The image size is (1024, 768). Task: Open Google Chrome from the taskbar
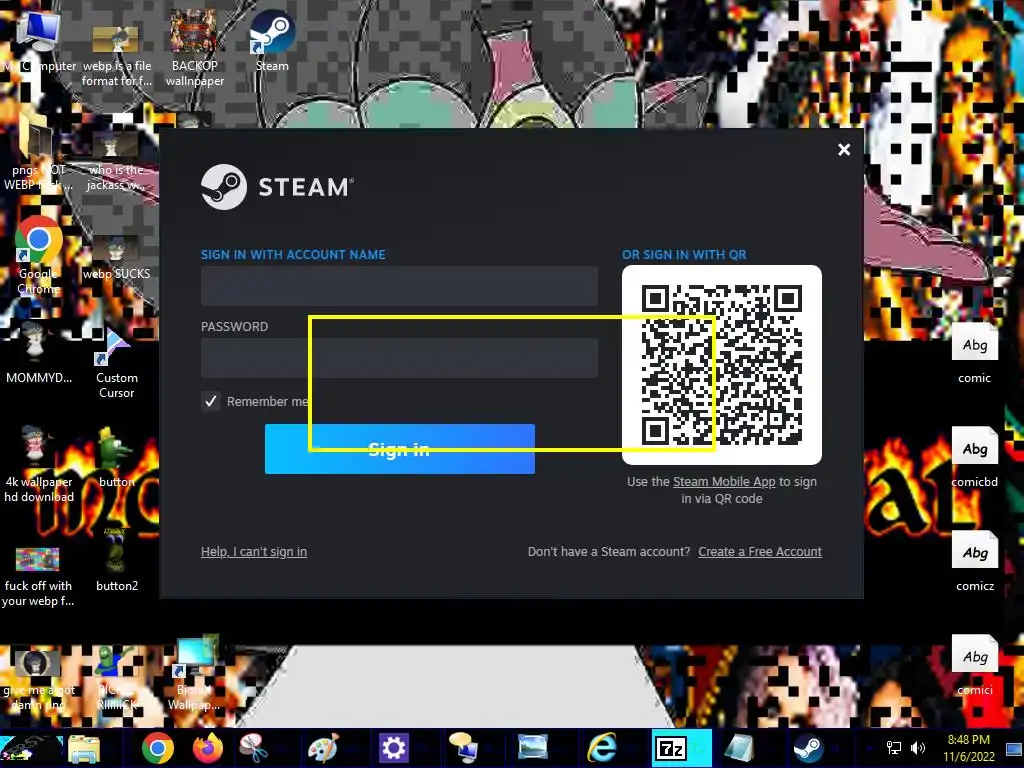pos(157,748)
